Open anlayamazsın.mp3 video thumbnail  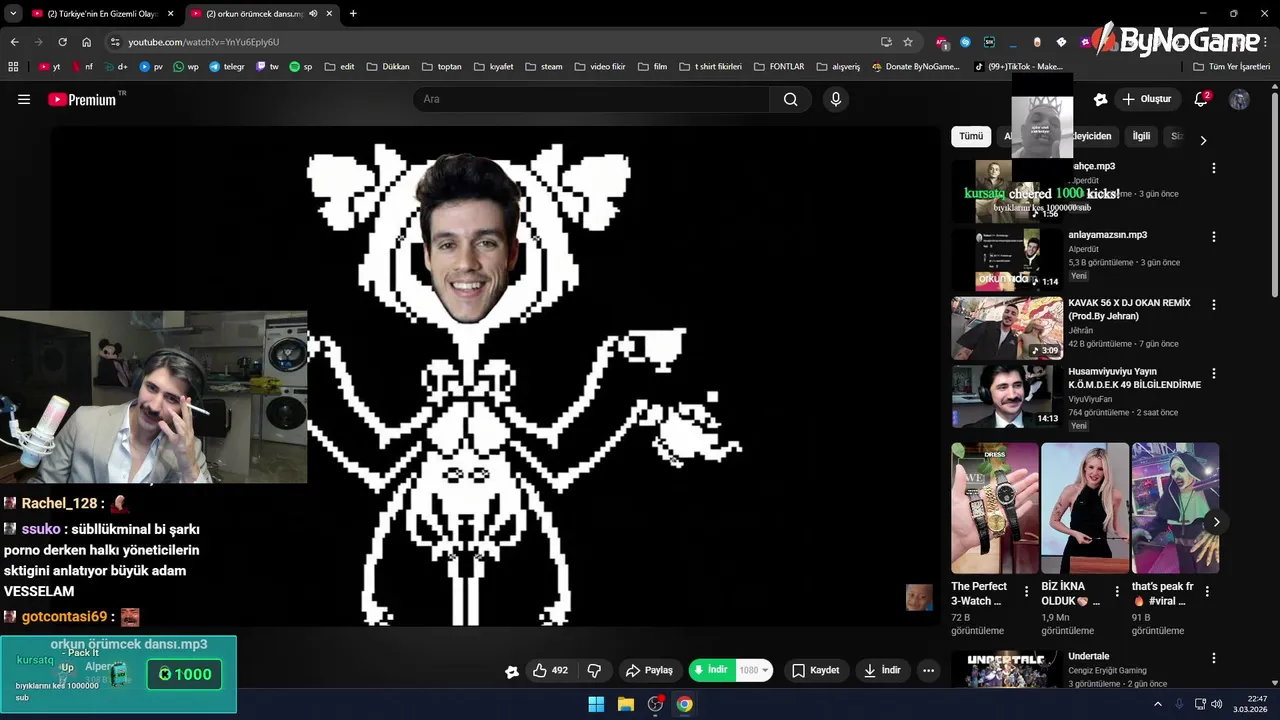coord(1007,260)
